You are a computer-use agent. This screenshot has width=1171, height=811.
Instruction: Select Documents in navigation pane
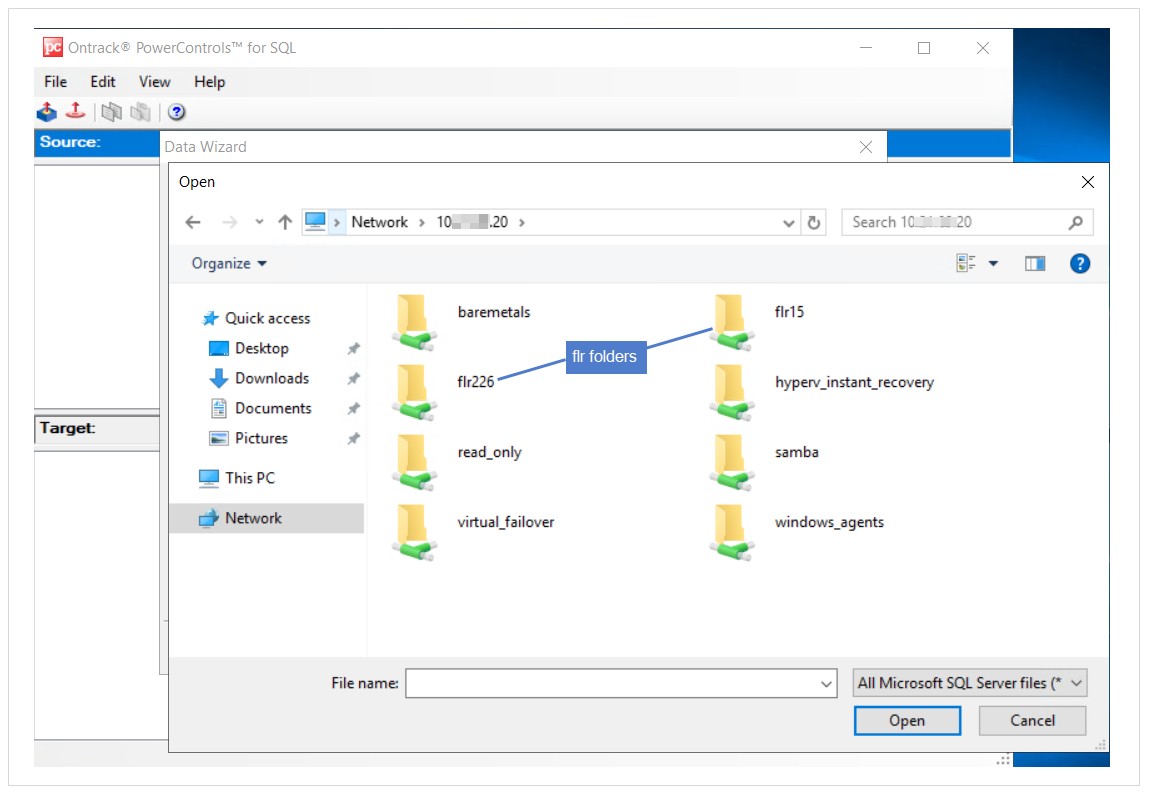click(x=273, y=408)
